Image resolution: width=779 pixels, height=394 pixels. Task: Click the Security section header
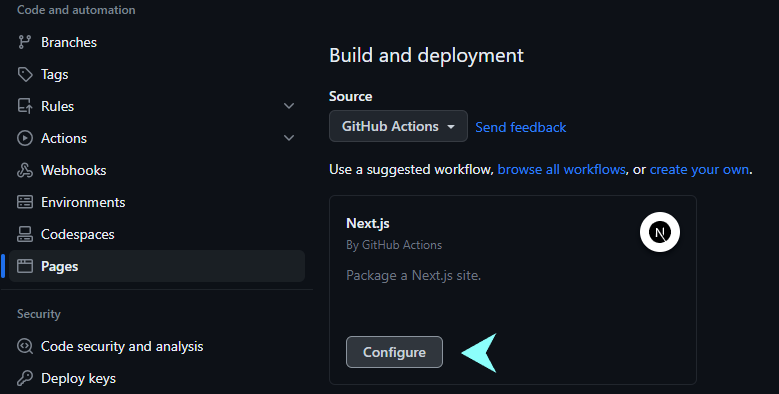point(39,314)
